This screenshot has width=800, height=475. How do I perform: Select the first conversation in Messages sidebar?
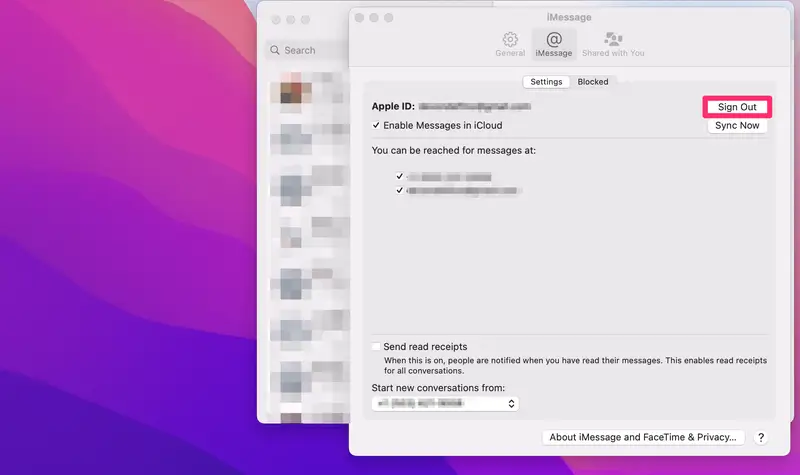309,92
